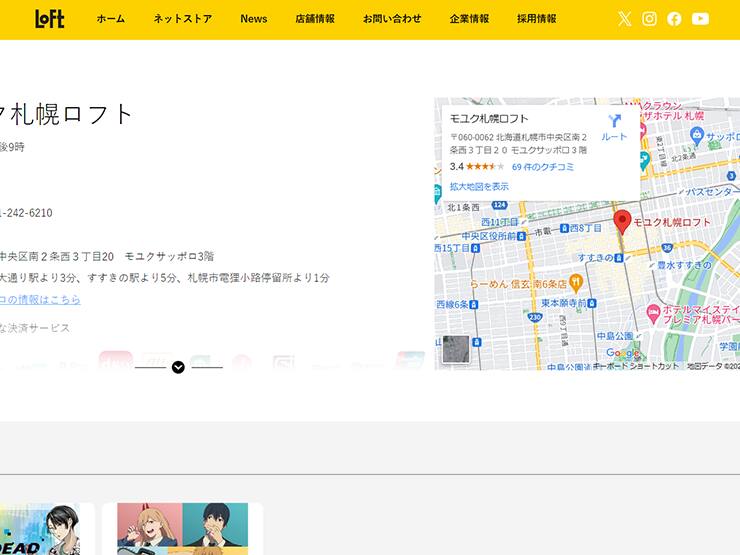Viewport: 740px width, 555px height.
Task: Click 中島公園 station label on map
Action: pyautogui.click(x=614, y=336)
